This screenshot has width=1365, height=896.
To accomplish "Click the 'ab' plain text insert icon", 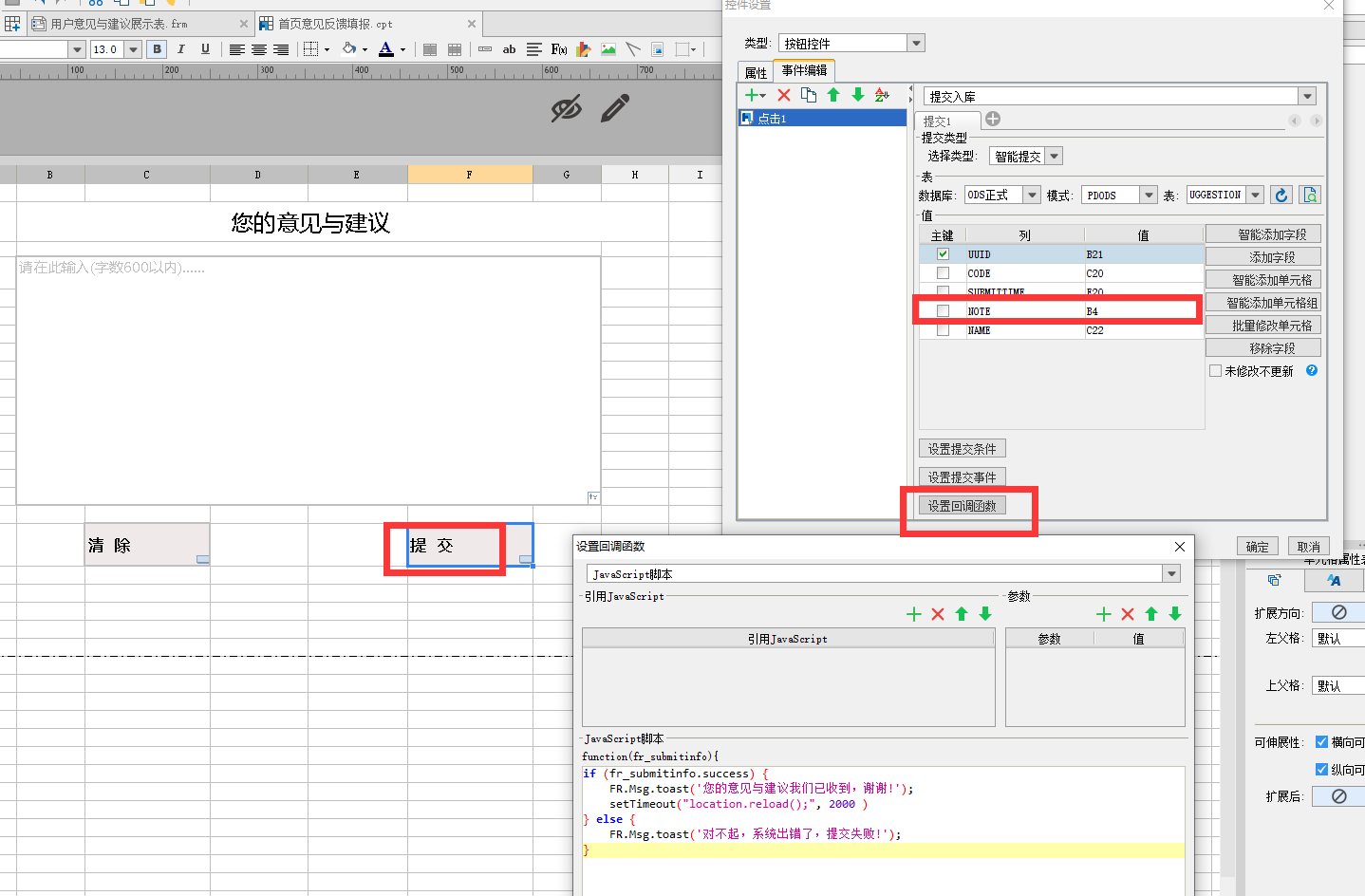I will pos(510,49).
